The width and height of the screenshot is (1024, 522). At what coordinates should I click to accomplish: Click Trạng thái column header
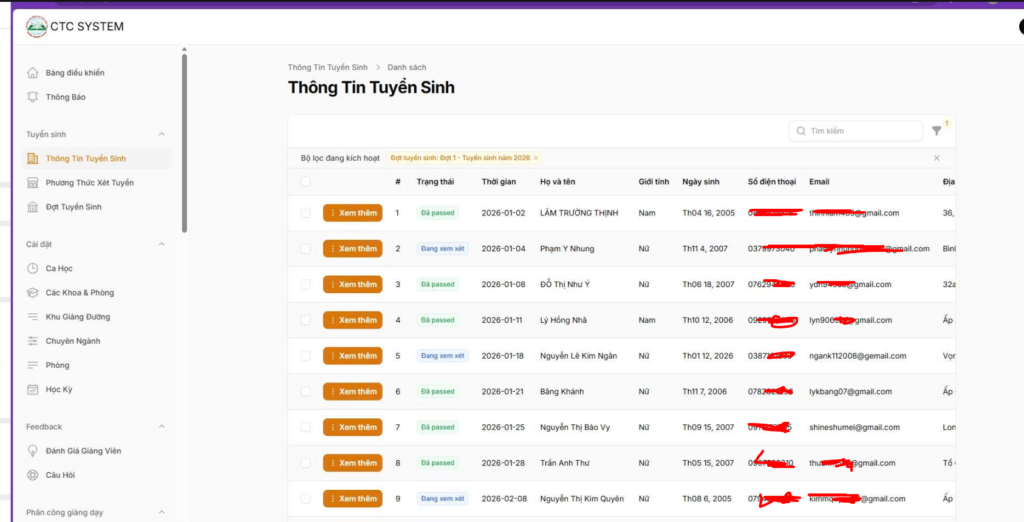(x=436, y=182)
